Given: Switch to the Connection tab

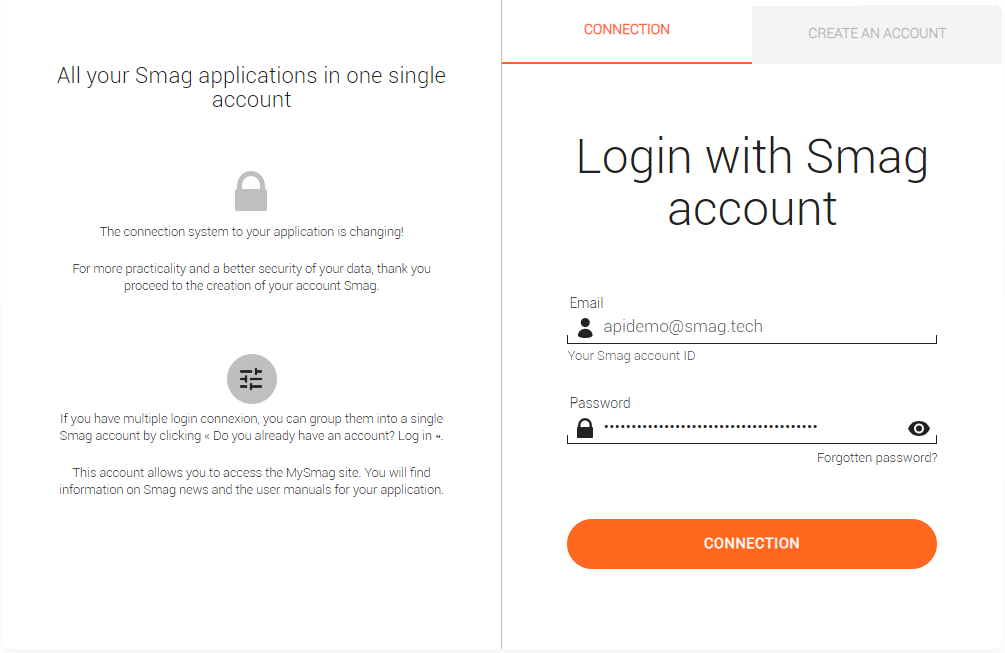Looking at the screenshot, I should pyautogui.click(x=627, y=30).
